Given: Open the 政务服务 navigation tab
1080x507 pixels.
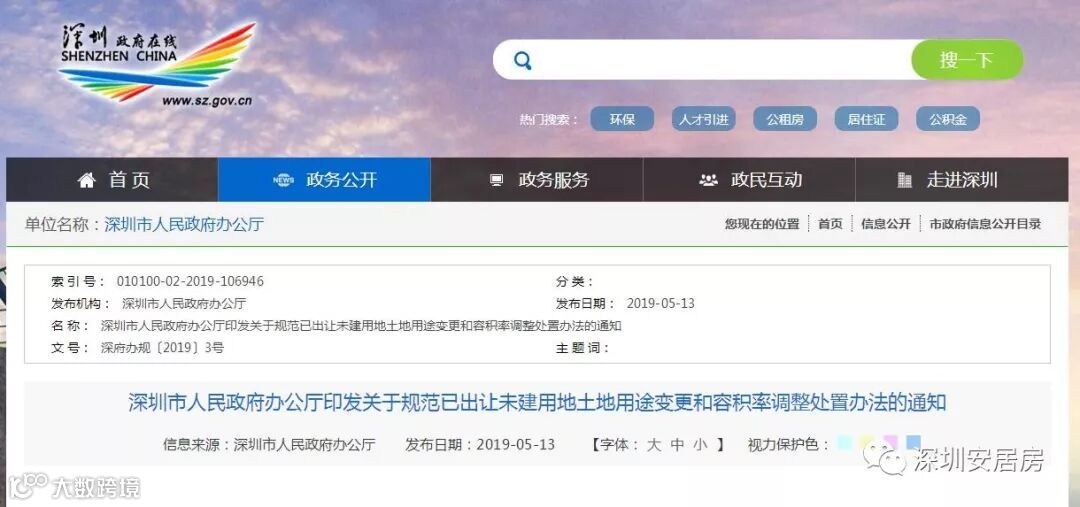Looking at the screenshot, I should pos(537,180).
